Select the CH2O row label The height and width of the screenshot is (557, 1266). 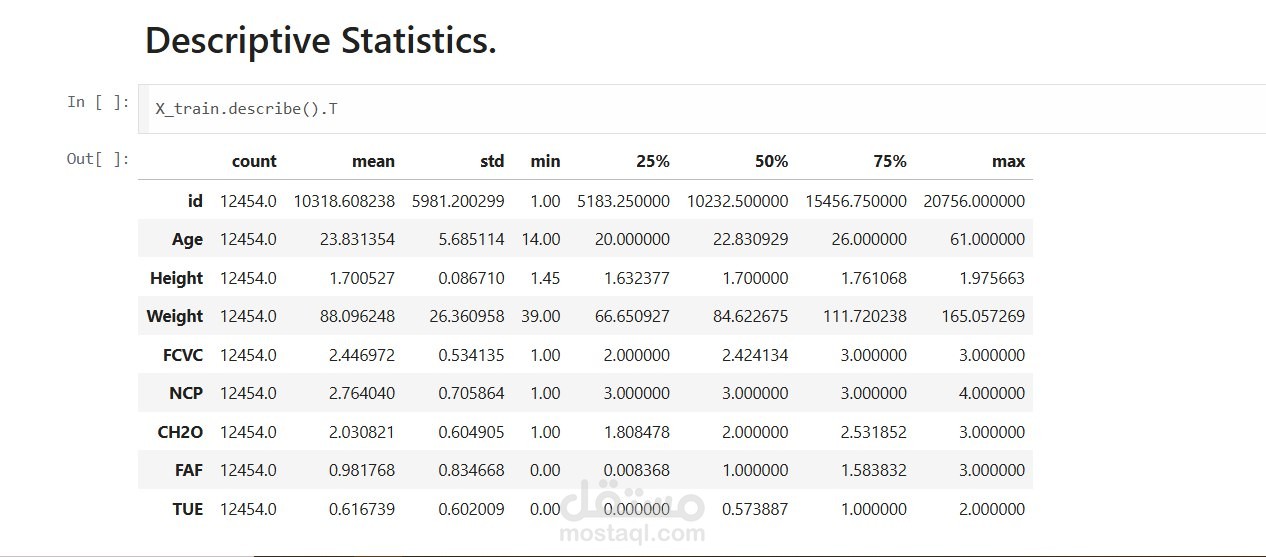181,432
